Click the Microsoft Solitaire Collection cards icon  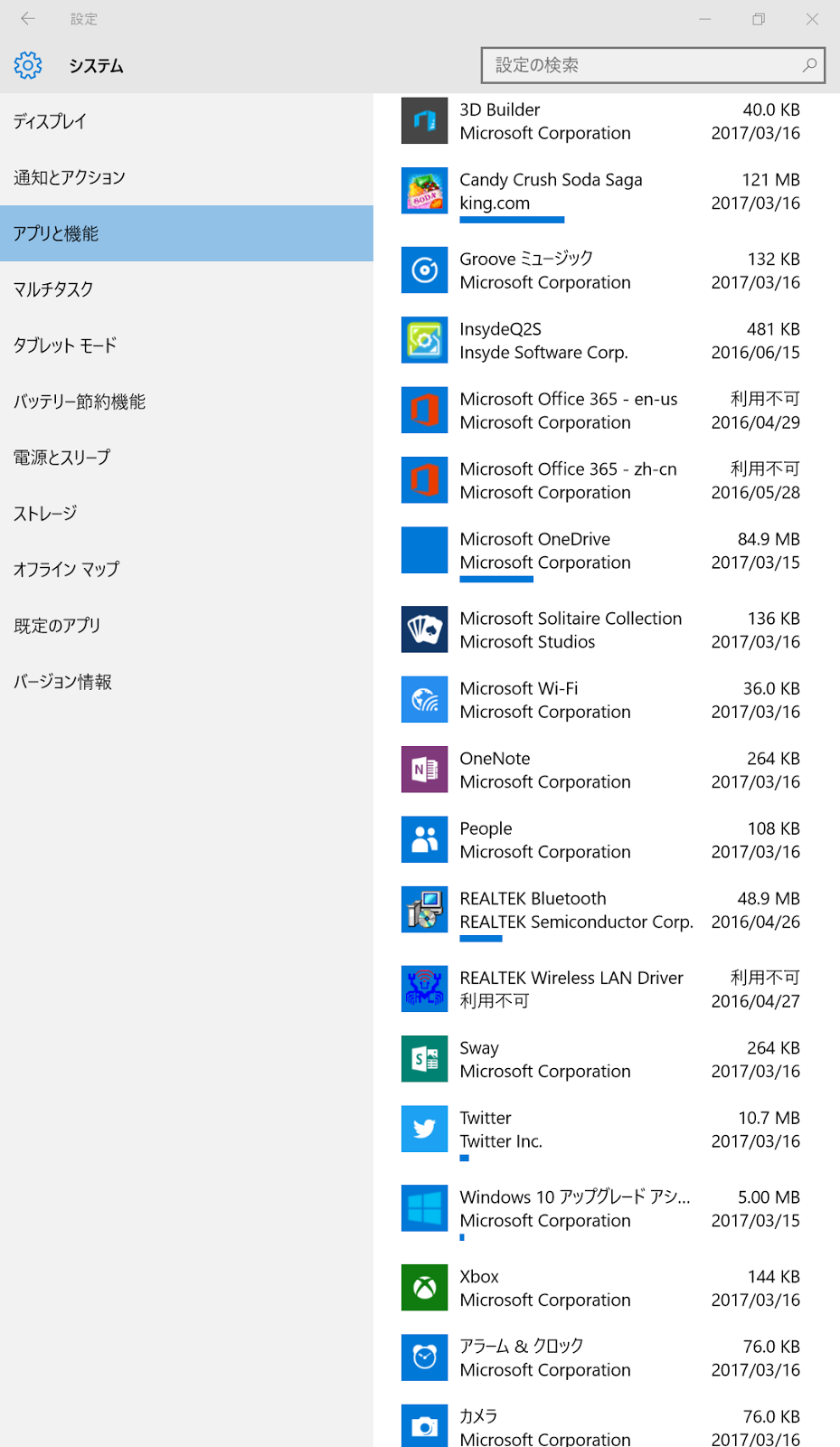click(x=424, y=629)
